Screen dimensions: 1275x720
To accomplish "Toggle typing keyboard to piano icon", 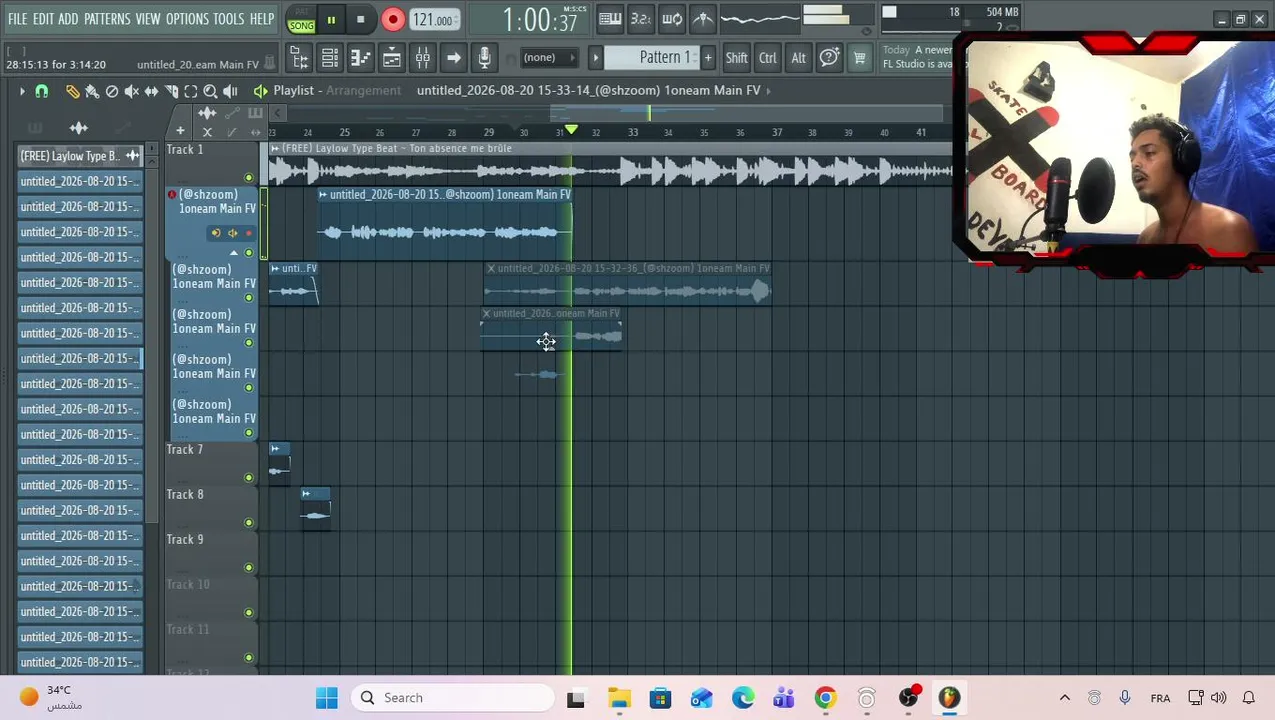I will [609, 19].
